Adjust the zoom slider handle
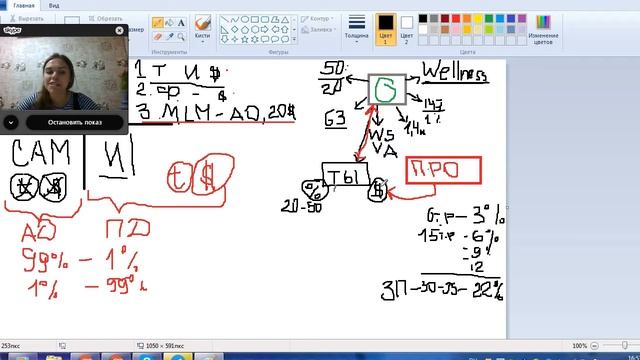The width and height of the screenshot is (640, 360). tap(624, 345)
